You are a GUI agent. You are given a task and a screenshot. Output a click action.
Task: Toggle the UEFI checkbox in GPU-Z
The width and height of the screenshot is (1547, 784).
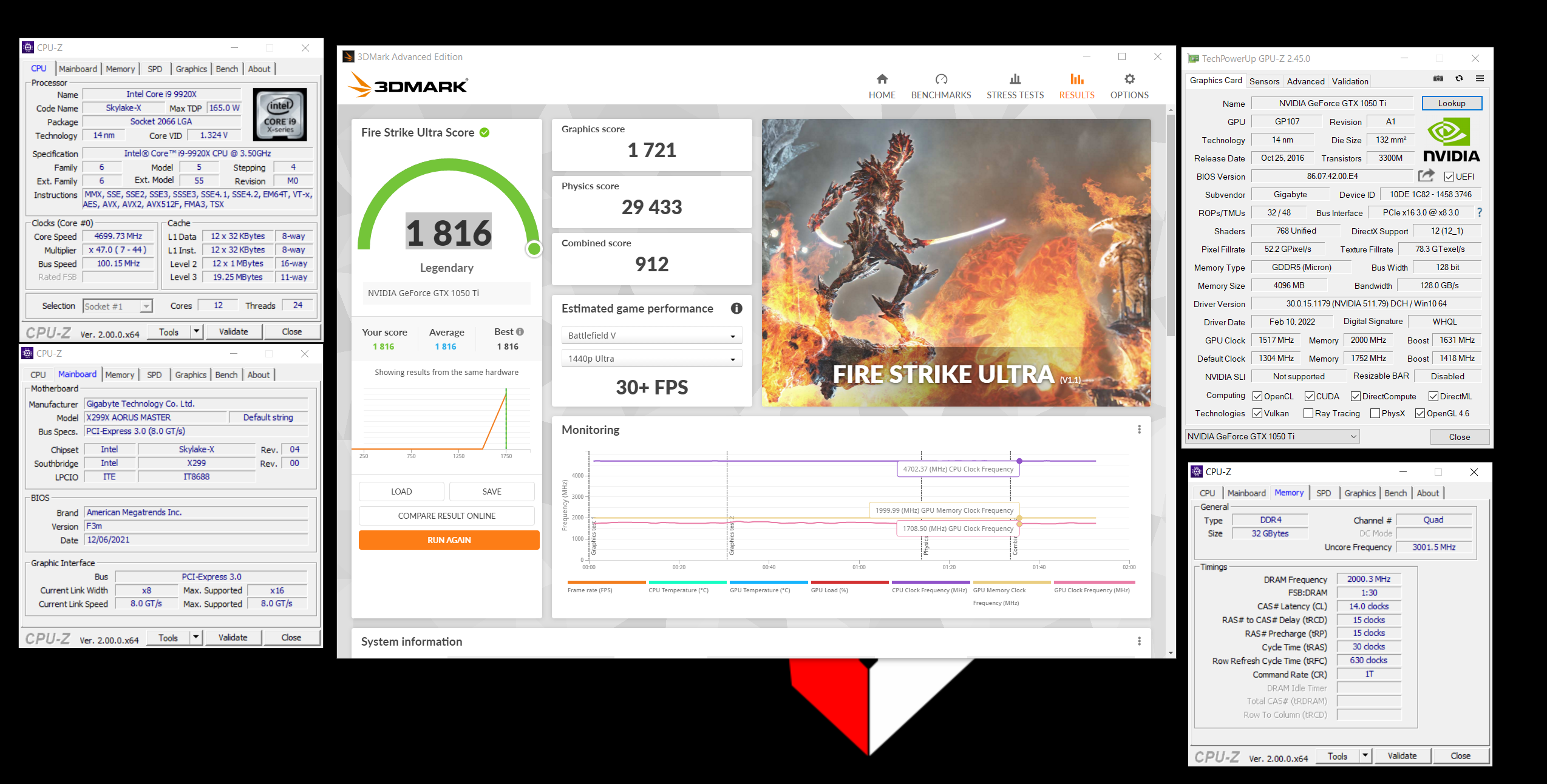1449,177
